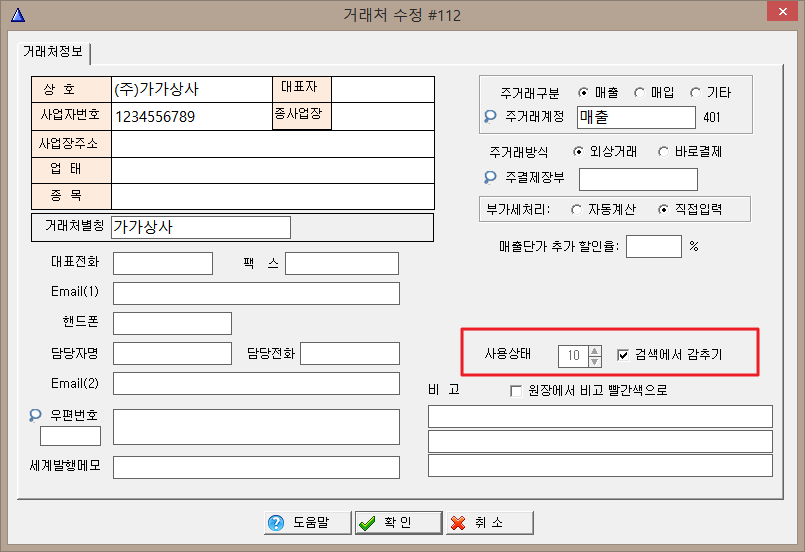
Task: Click the 세계발행메모 input field
Action: [x=256, y=467]
